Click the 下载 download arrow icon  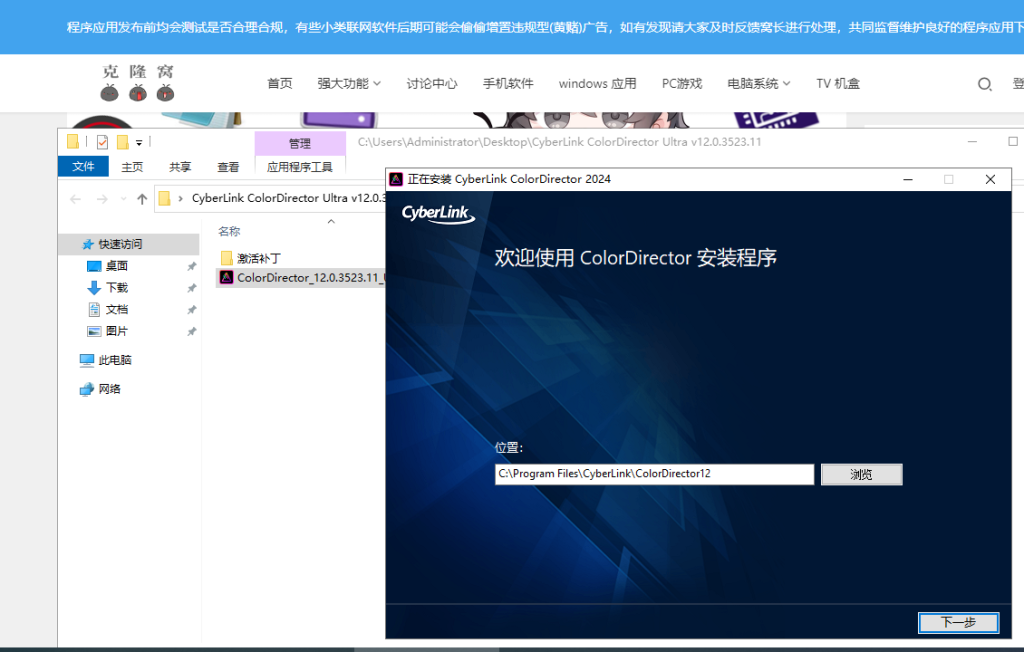click(x=94, y=287)
